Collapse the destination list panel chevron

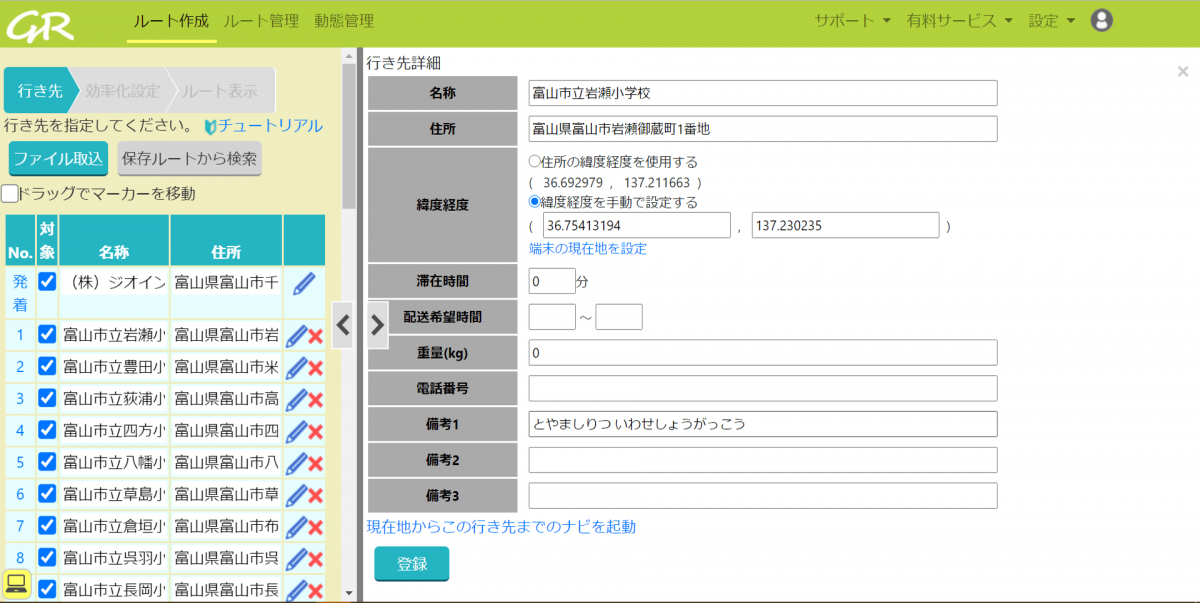pyautogui.click(x=341, y=326)
